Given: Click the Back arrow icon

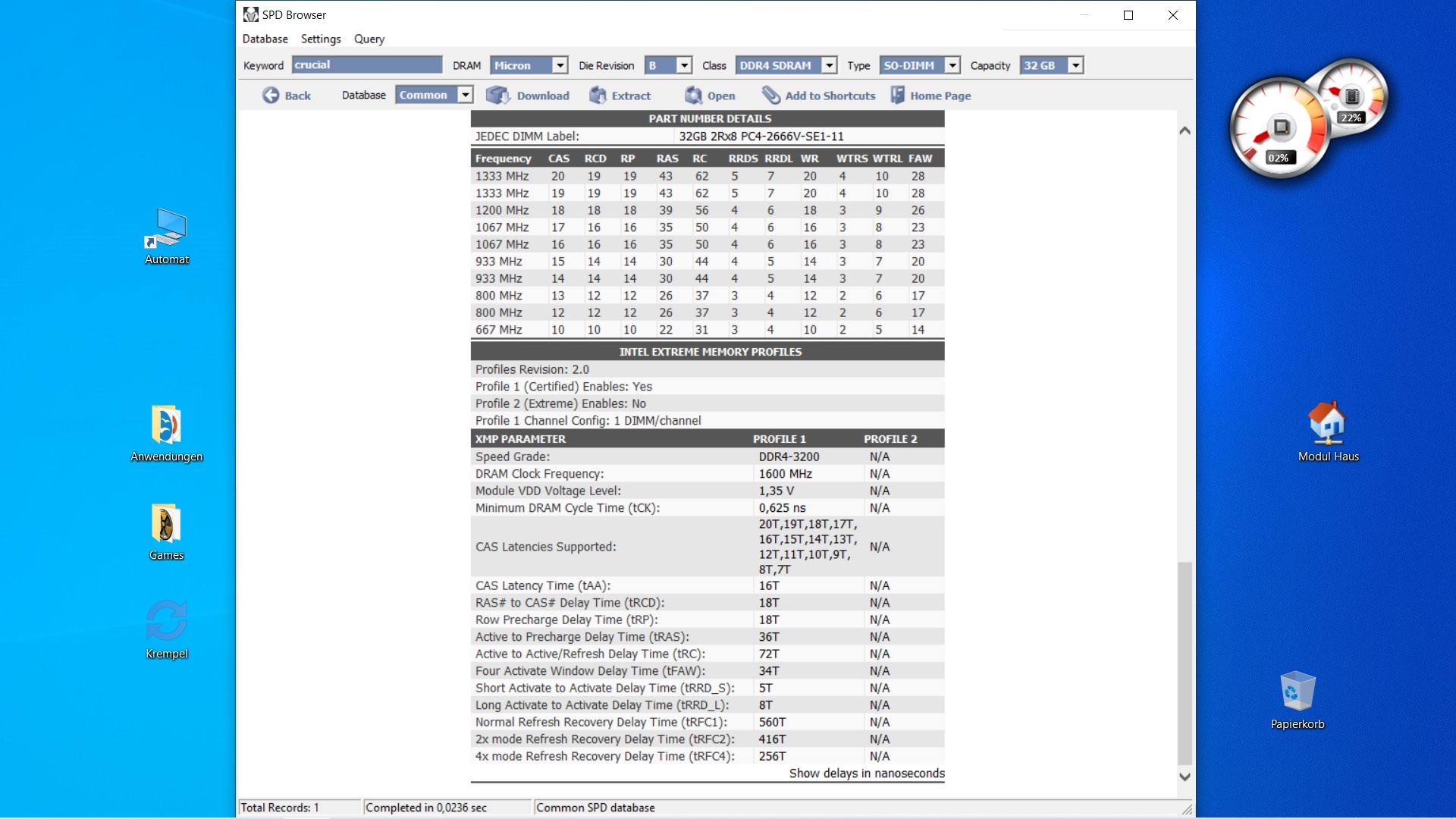Looking at the screenshot, I should pyautogui.click(x=271, y=96).
